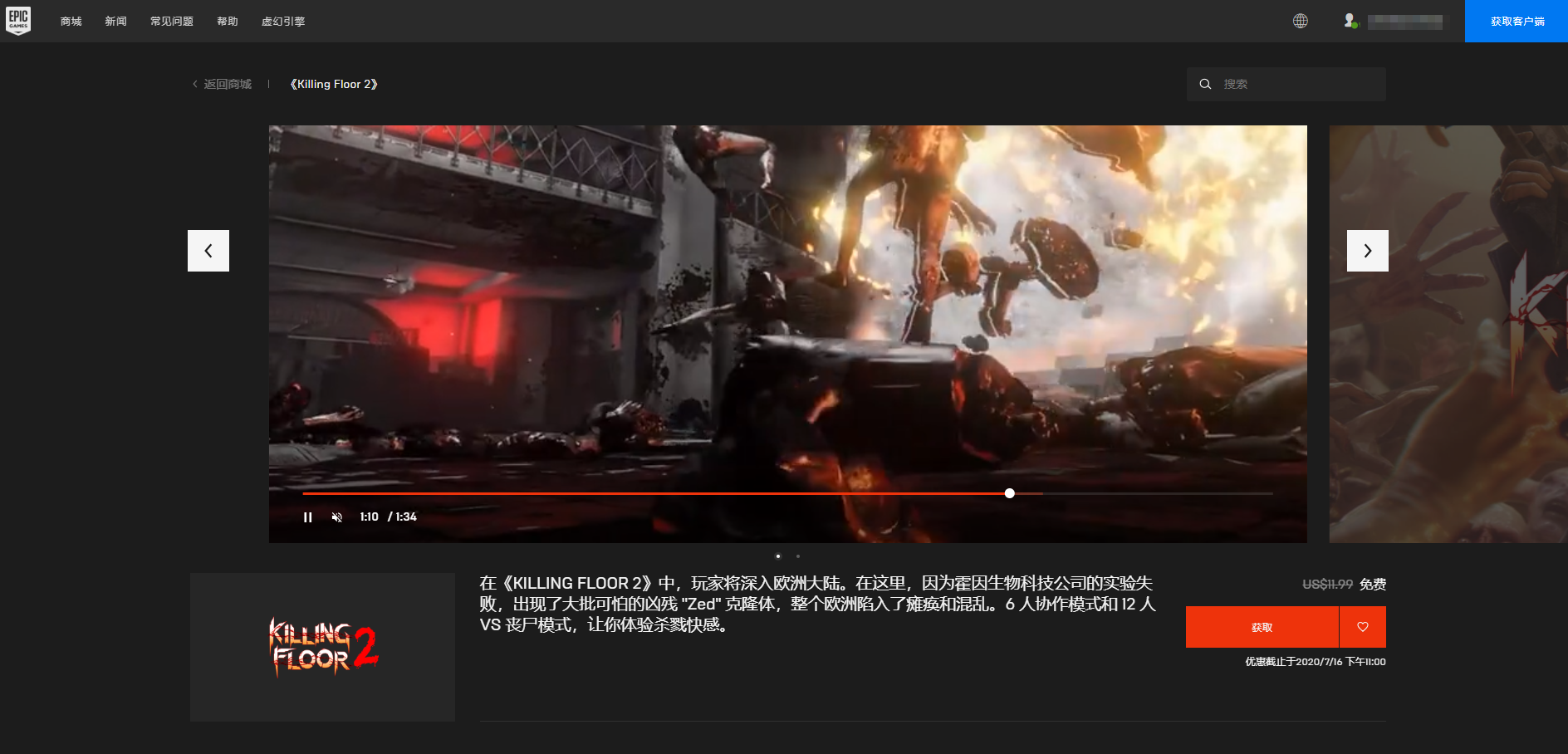Click the Killing Floor 2 logo image
1568x754 pixels.
[x=322, y=647]
